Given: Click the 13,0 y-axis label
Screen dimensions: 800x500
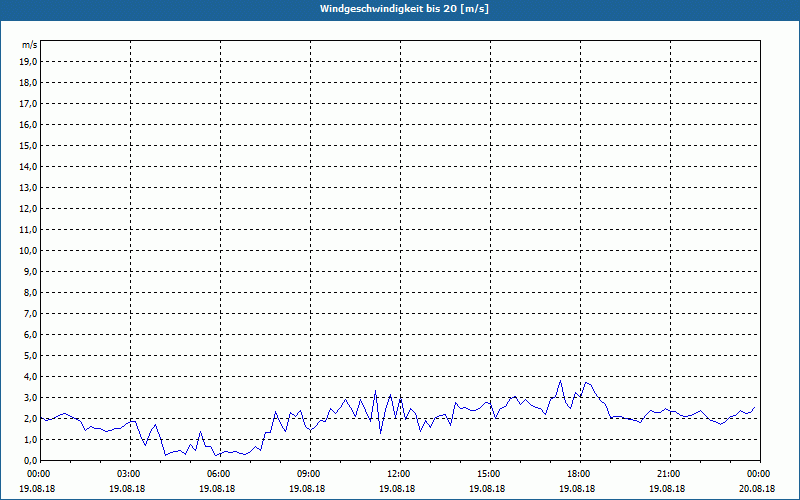Looking at the screenshot, I should 28,188.
